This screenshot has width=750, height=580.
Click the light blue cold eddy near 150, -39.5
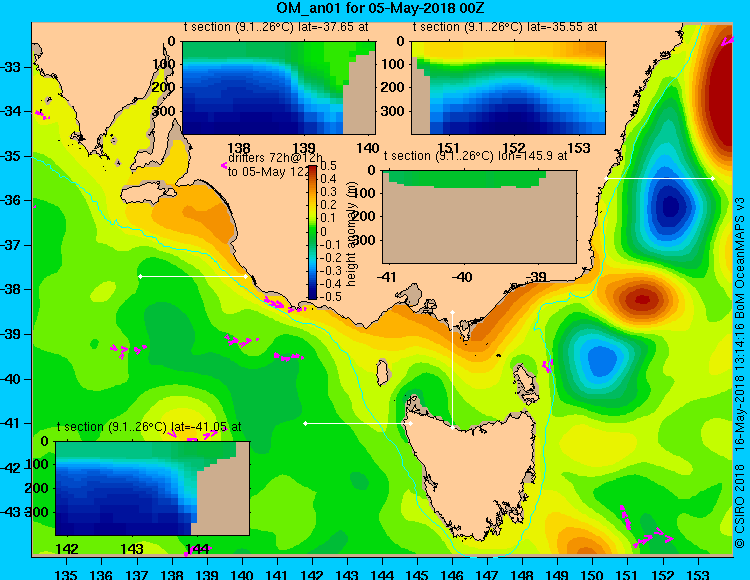point(602,360)
